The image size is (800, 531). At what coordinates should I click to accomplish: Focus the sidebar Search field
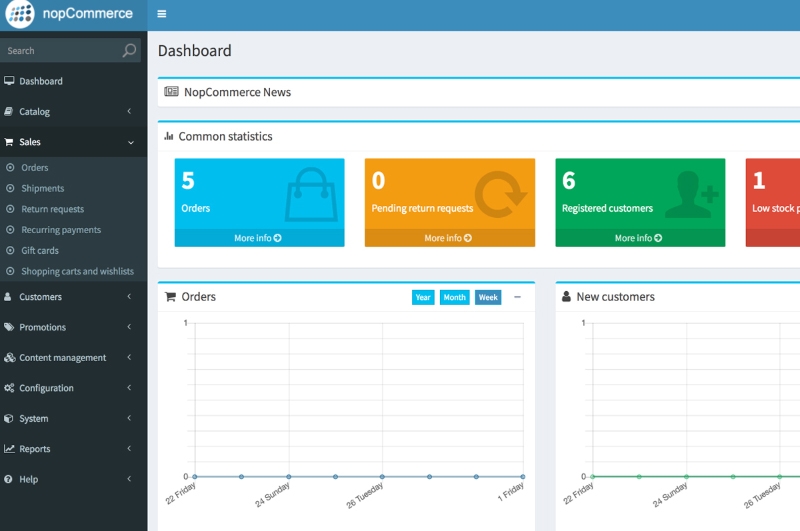coord(61,50)
